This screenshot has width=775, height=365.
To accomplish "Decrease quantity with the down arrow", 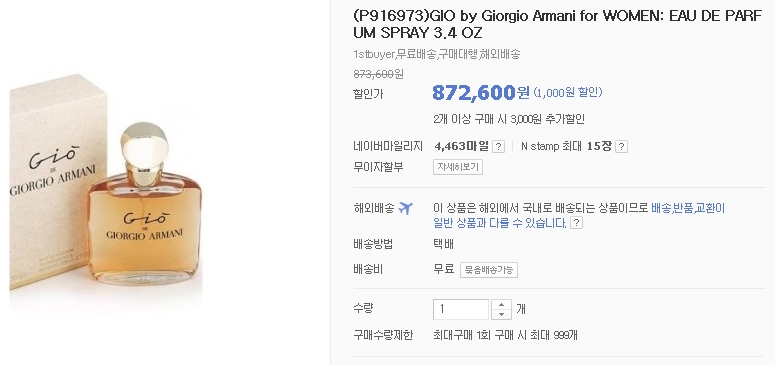I will click(x=502, y=315).
